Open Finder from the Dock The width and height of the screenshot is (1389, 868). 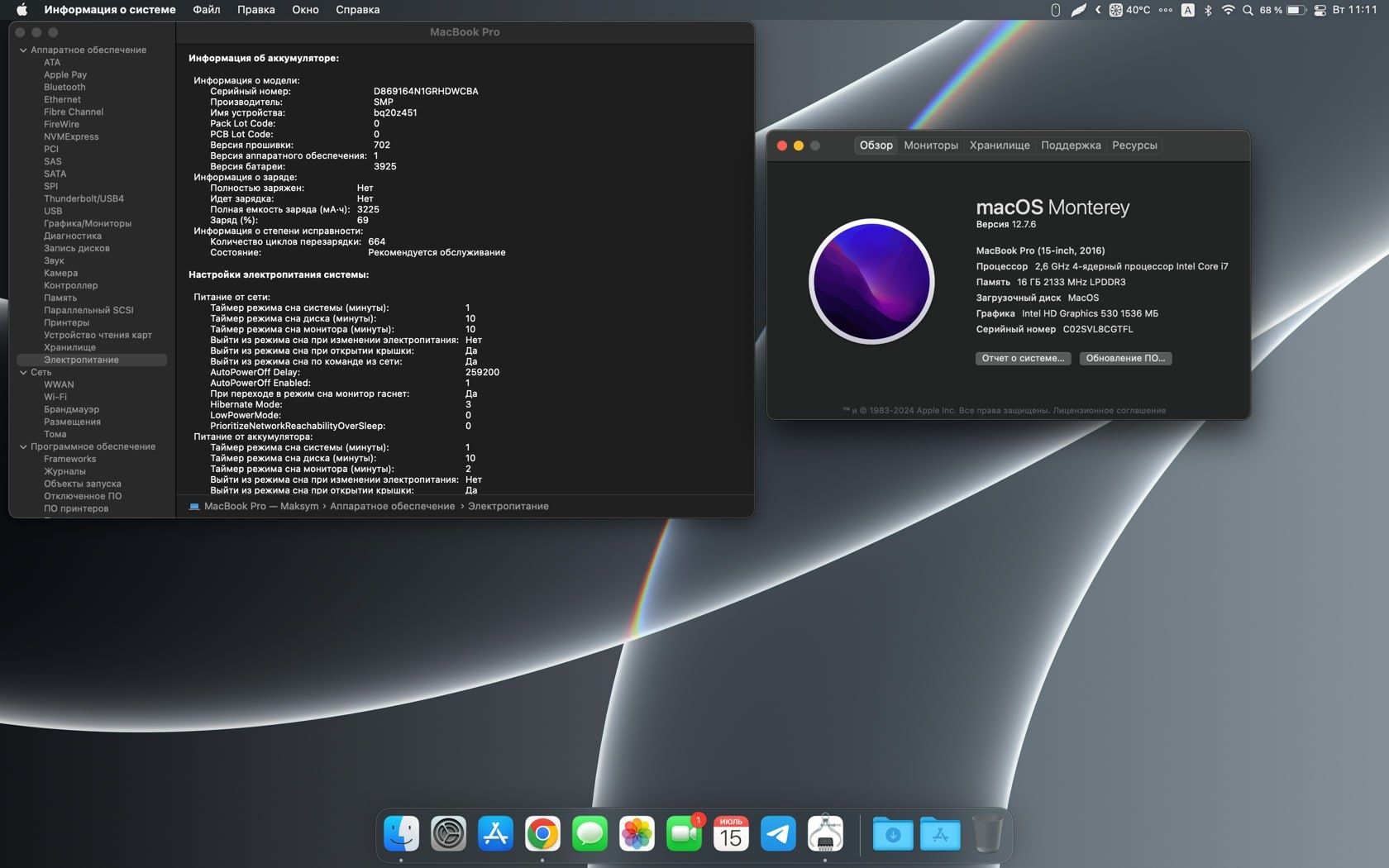[401, 834]
